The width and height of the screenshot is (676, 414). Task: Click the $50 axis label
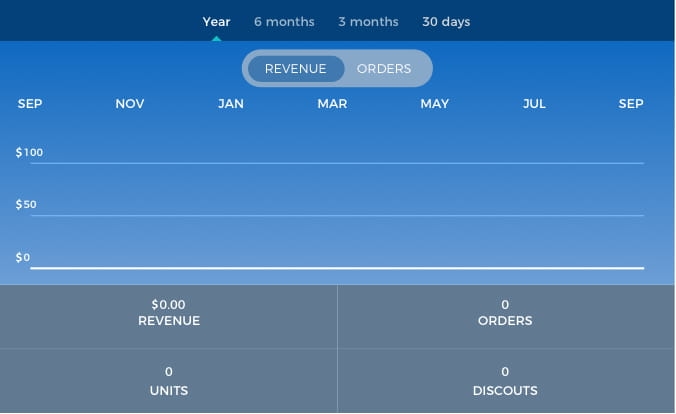pyautogui.click(x=26, y=205)
